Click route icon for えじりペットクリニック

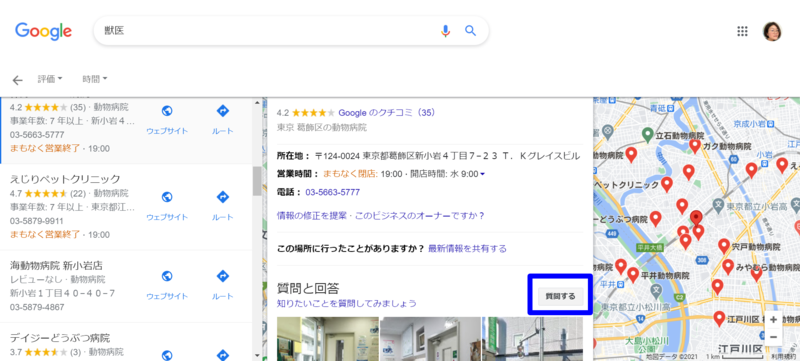click(x=222, y=197)
